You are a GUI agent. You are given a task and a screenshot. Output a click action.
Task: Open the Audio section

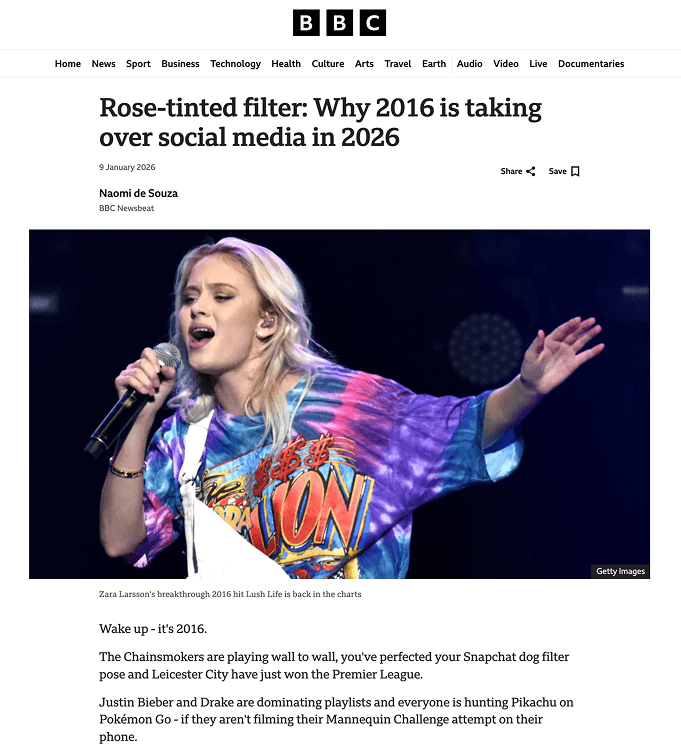click(x=469, y=64)
